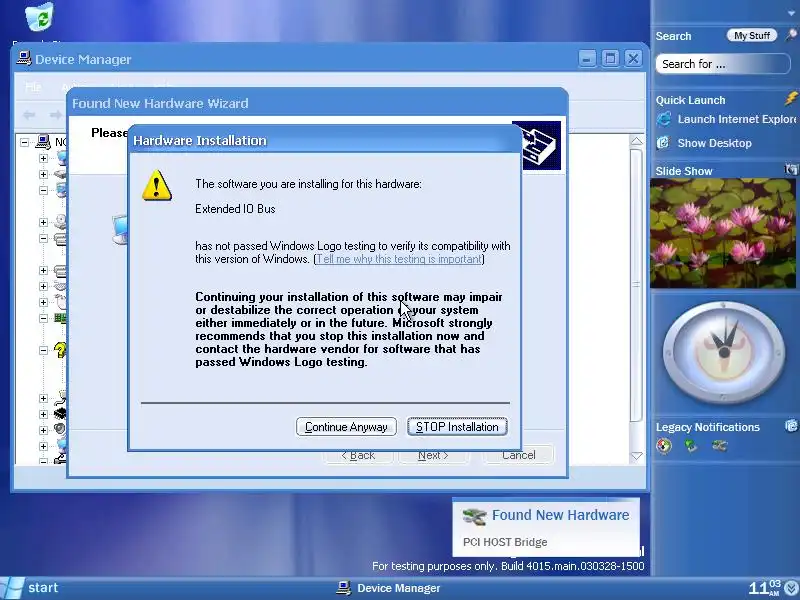Select the yellow question mark device icon

[60, 350]
